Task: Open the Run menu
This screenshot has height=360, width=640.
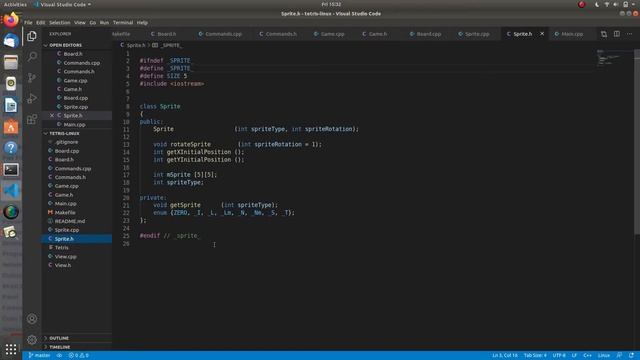Action: [104, 22]
